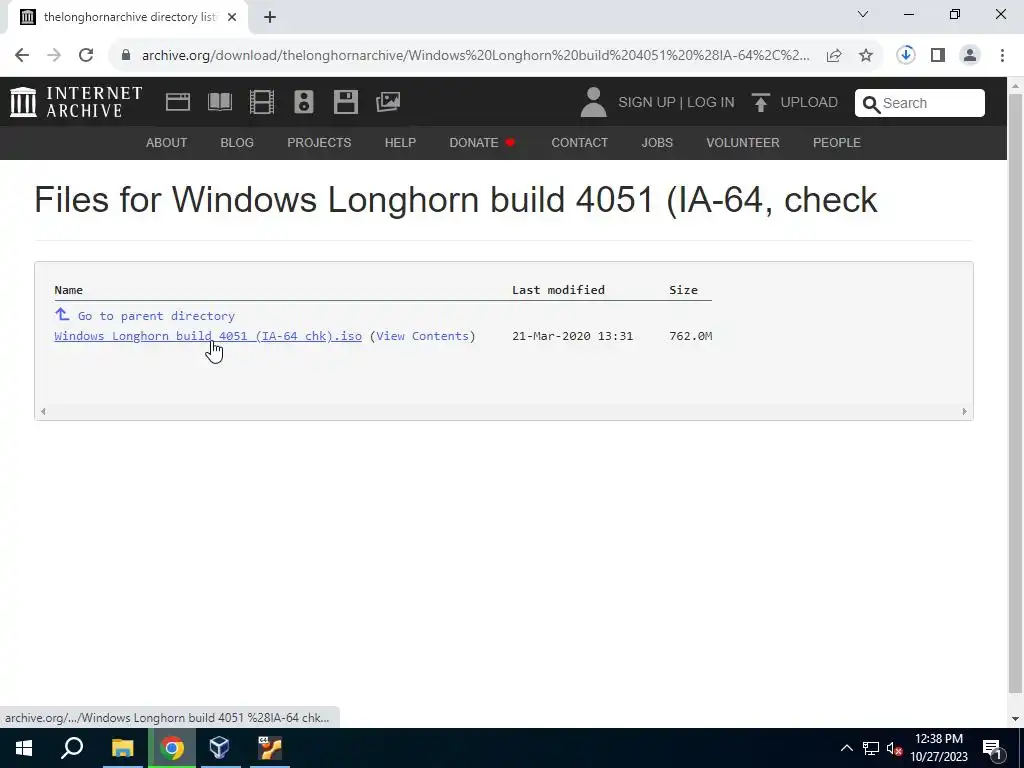
Task: Open a new browser tab
Action: [x=270, y=17]
